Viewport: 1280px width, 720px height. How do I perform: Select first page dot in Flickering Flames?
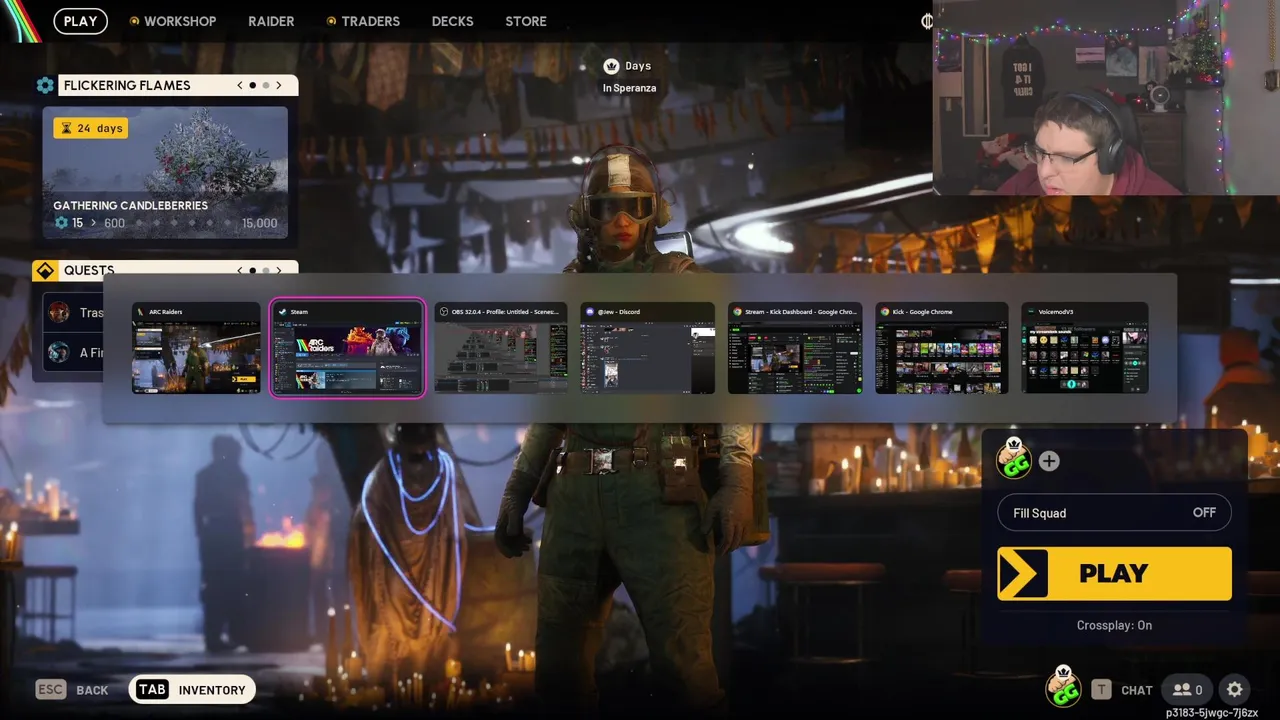253,86
